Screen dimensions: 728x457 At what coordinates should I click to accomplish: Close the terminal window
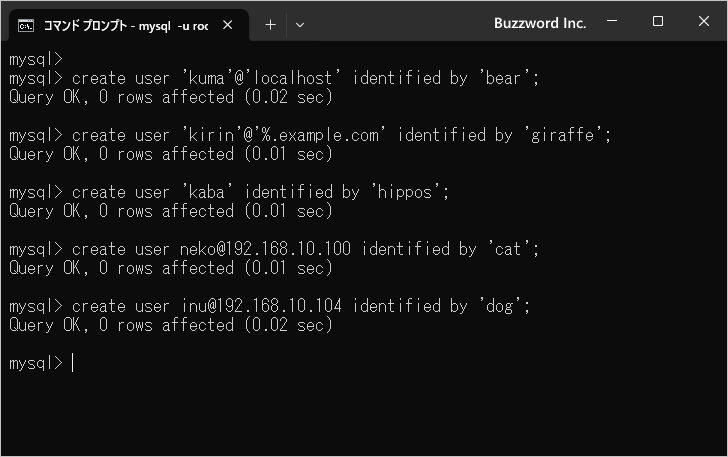tap(704, 21)
